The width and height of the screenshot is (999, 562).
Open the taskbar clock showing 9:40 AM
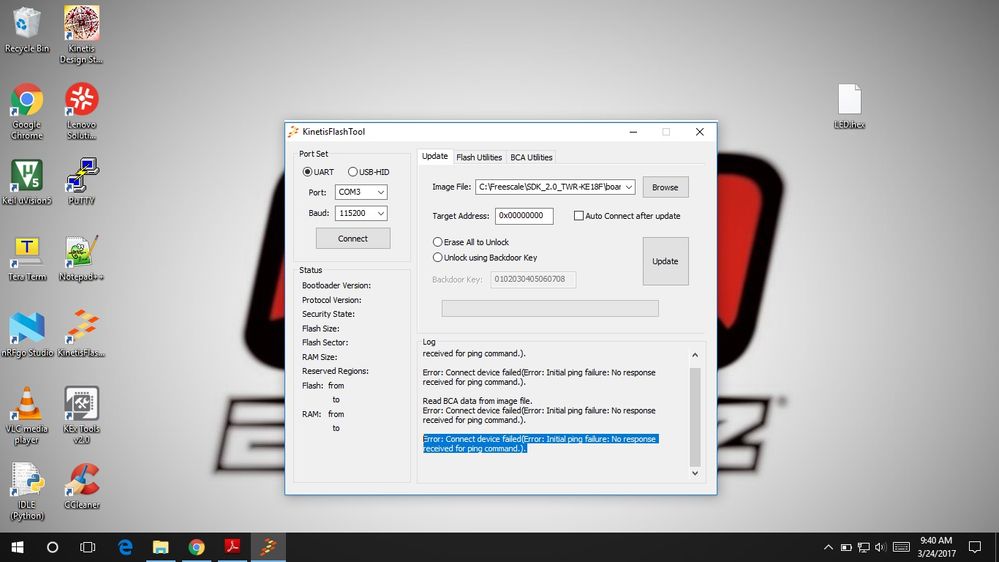(x=937, y=547)
